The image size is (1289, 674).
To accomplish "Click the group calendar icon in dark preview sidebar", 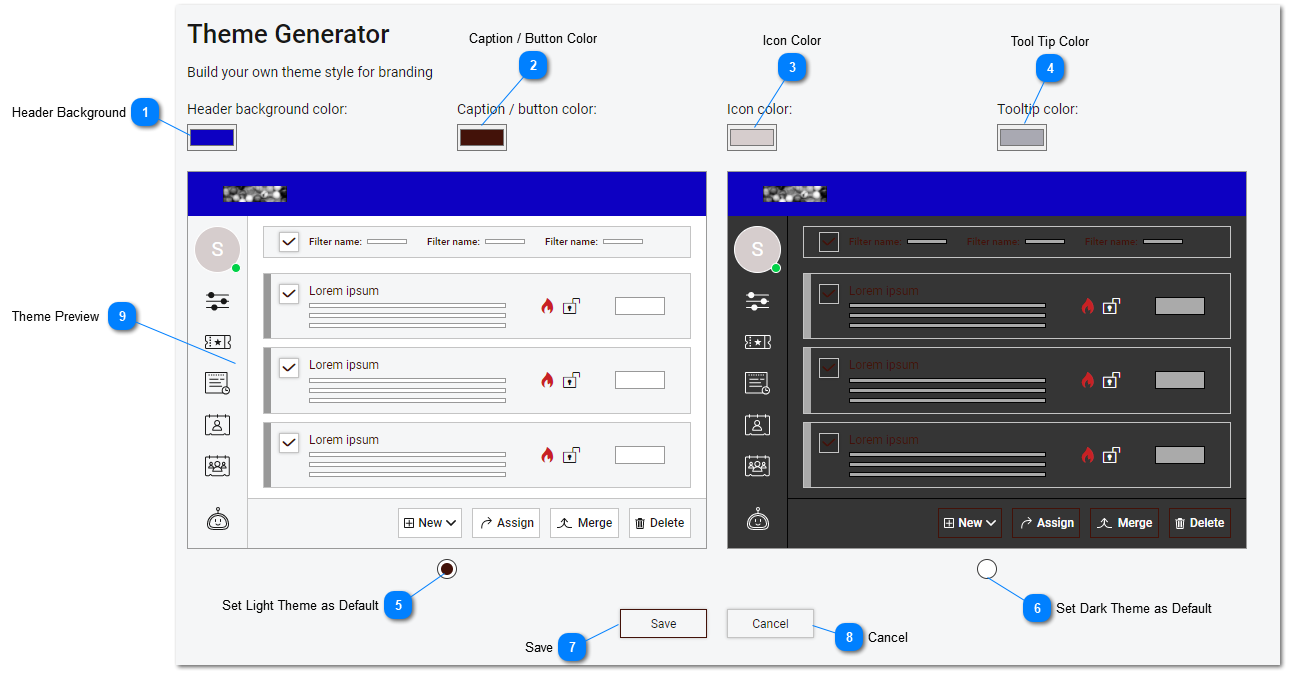I will pyautogui.click(x=757, y=465).
